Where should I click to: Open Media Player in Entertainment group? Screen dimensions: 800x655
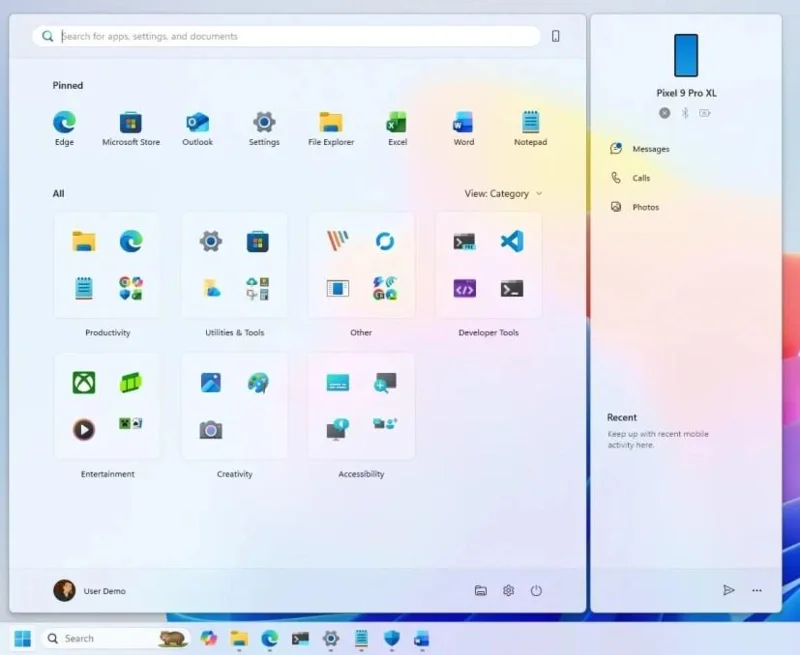(84, 430)
